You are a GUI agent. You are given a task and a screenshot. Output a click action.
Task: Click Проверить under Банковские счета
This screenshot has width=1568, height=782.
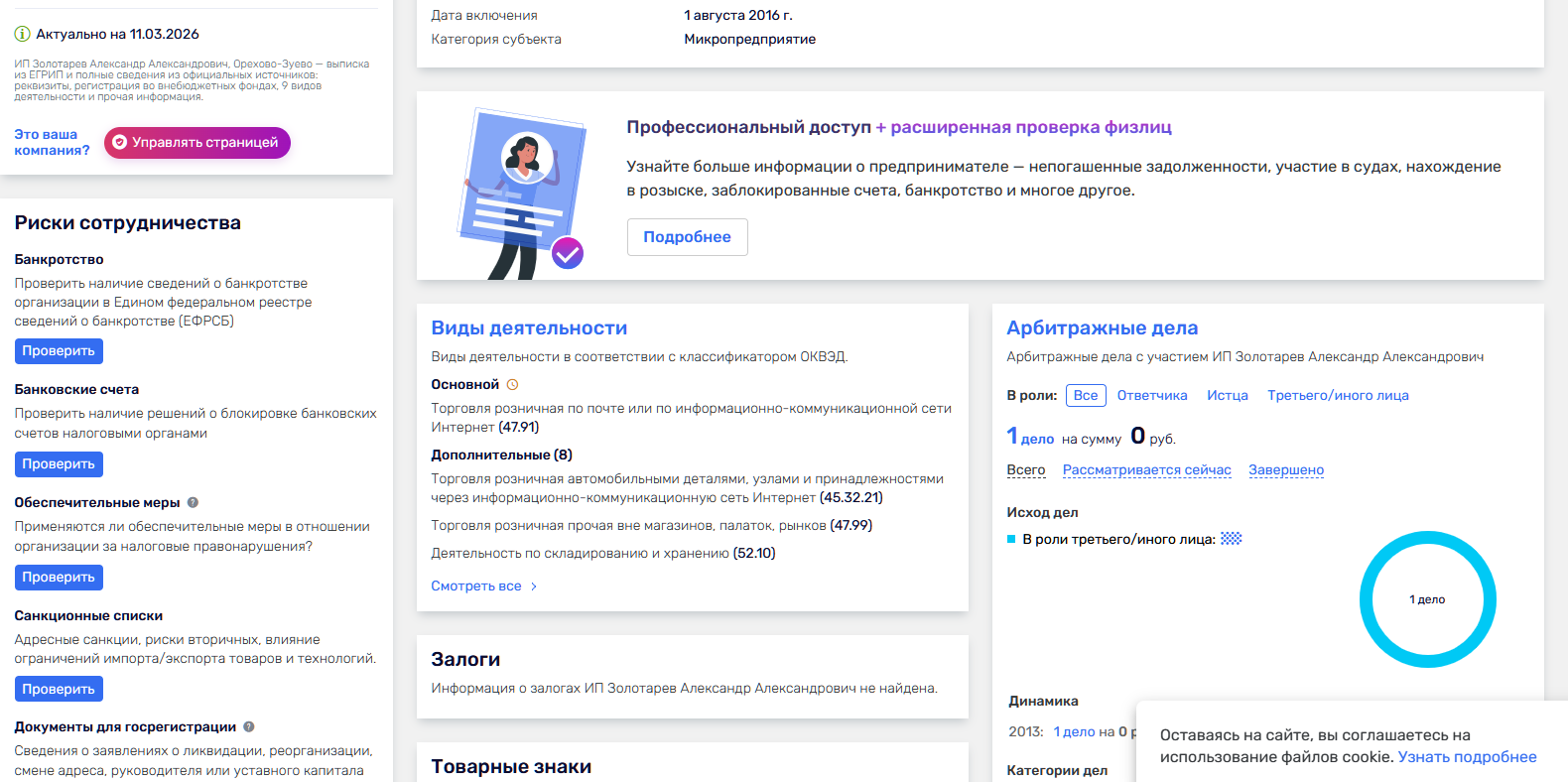click(x=59, y=464)
